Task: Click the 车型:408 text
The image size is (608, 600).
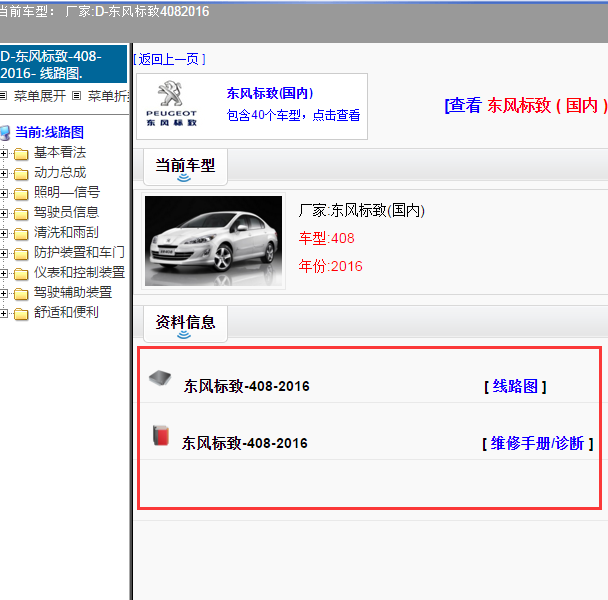Action: click(x=326, y=238)
